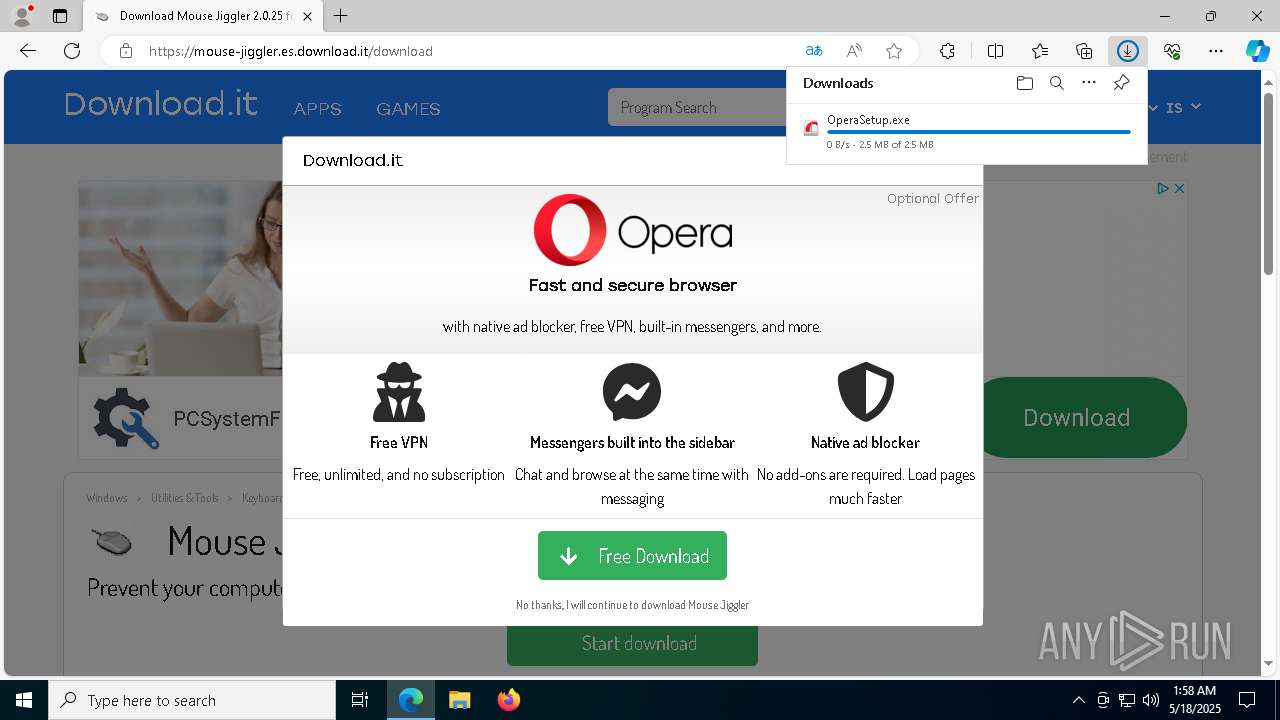
Task: Launch Firefox from taskbar
Action: point(508,700)
